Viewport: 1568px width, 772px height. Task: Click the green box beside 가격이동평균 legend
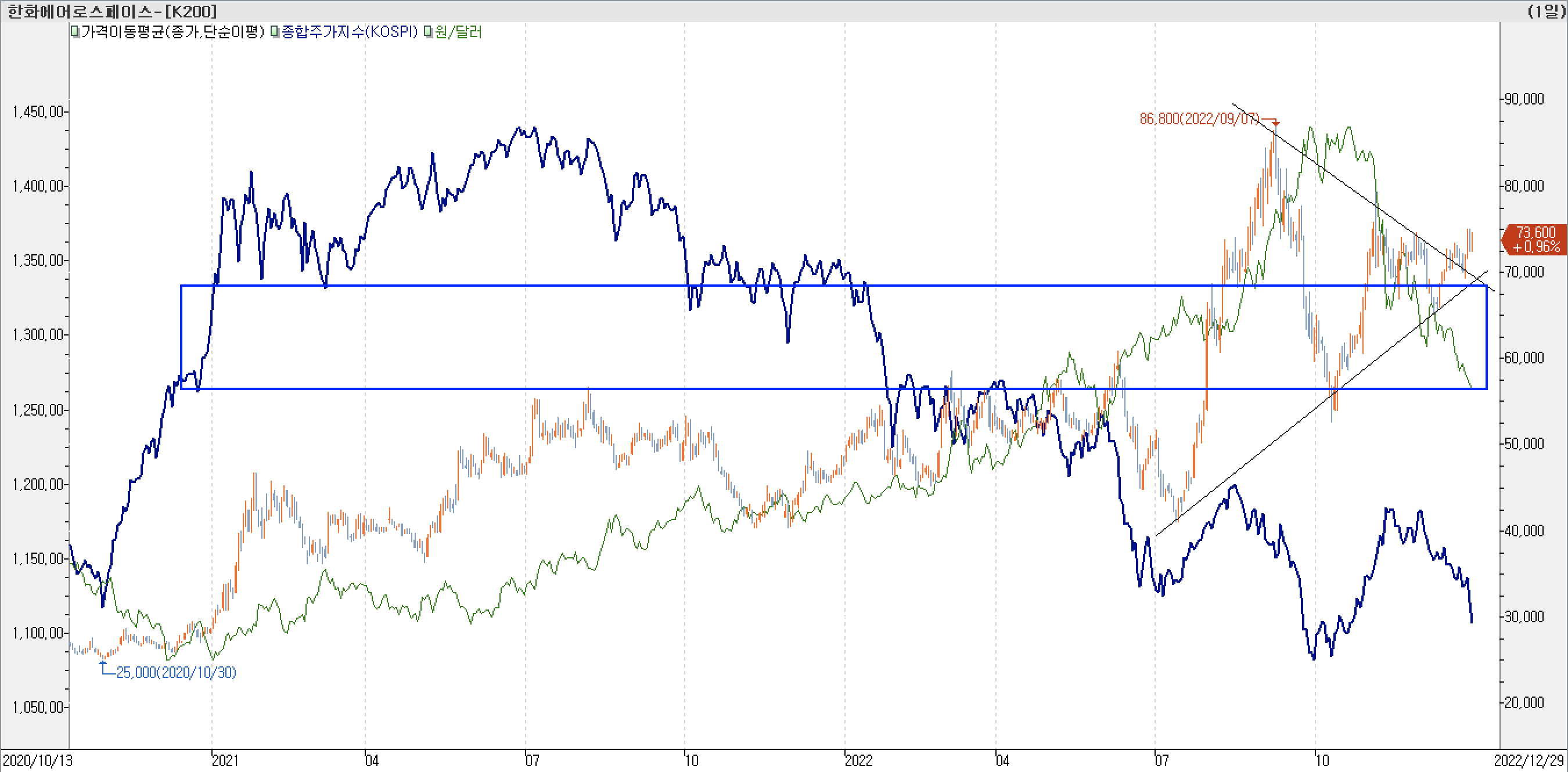coord(75,31)
